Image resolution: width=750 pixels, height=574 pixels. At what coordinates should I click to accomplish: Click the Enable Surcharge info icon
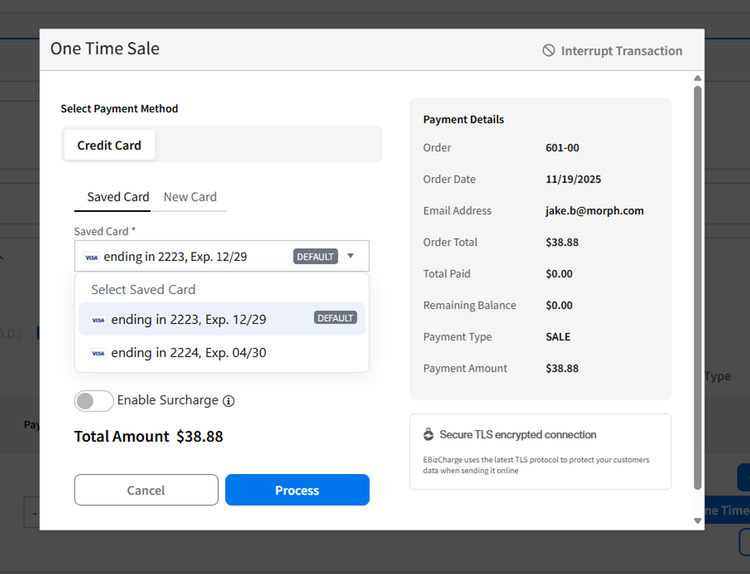click(x=229, y=401)
